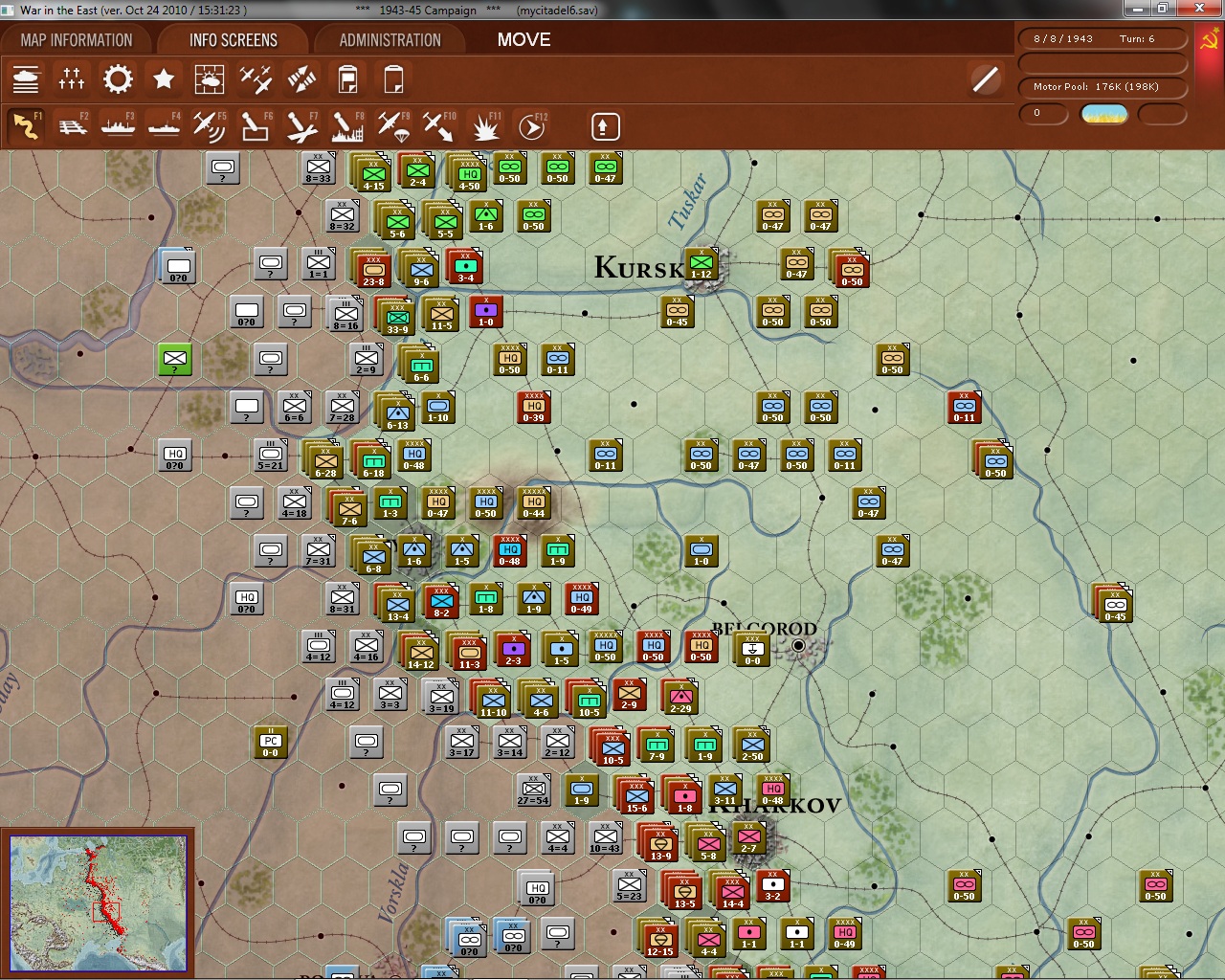Toggle F3 naval transport mode
Viewport: 1225px width, 980px height.
(118, 126)
